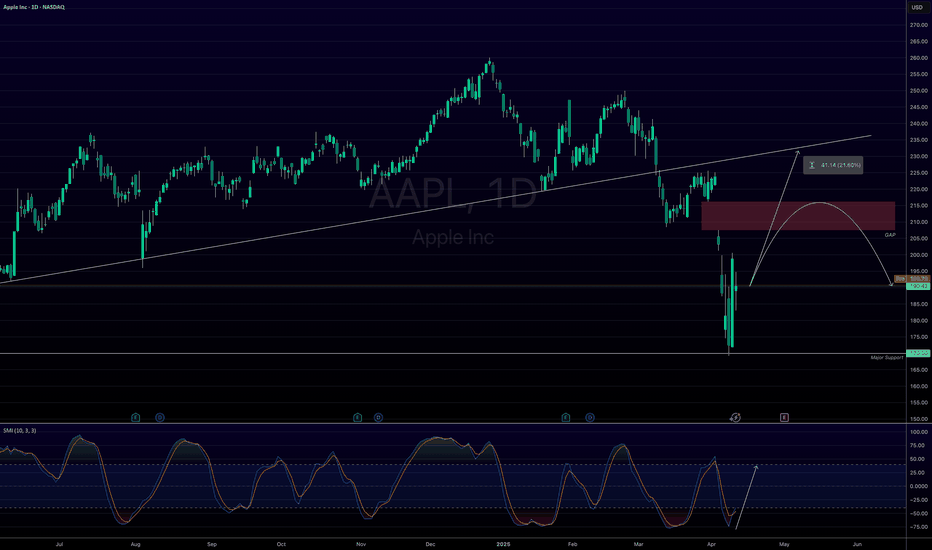This screenshot has height=550, width=932.
Task: Select the SMI (10, 3, 3) indicator legend
Action: (20, 430)
